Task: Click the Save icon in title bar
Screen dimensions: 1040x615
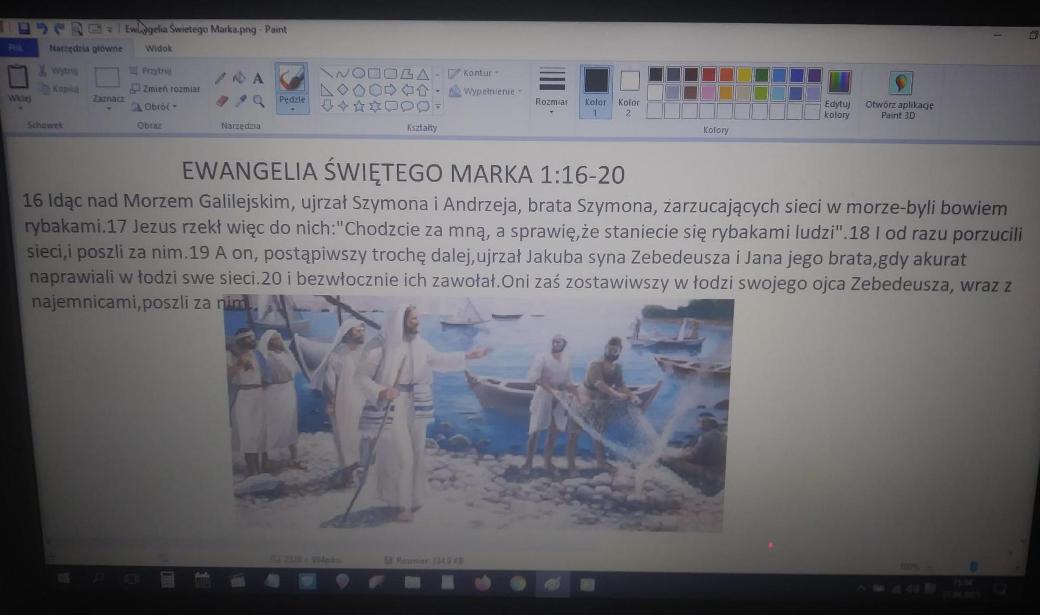Action: 23,28
